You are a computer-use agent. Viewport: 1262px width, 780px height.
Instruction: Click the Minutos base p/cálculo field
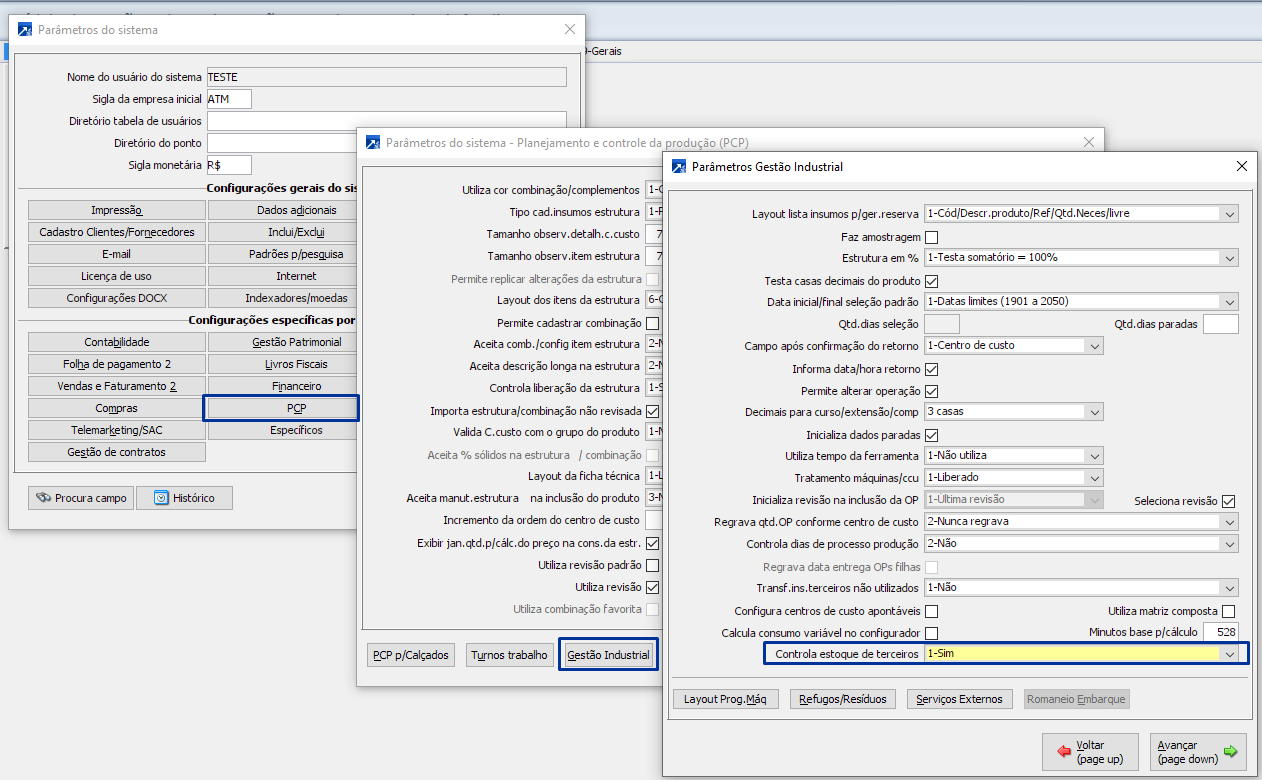click(1220, 632)
